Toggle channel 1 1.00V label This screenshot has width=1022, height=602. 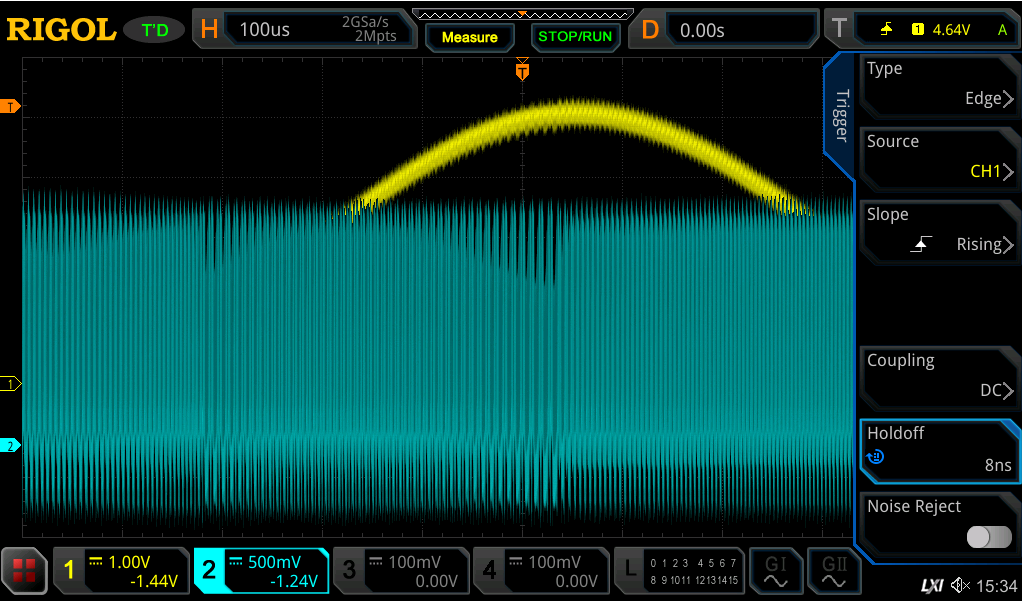(x=129, y=562)
